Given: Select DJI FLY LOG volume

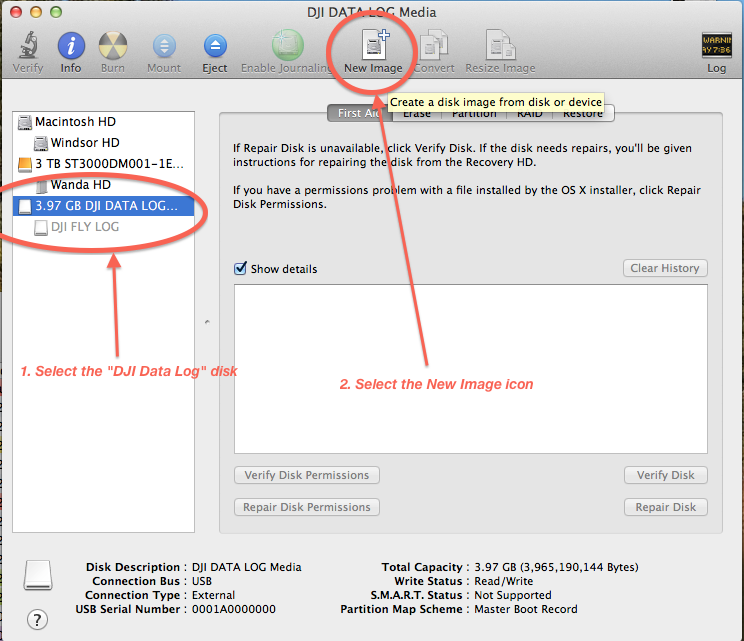Looking at the screenshot, I should (x=103, y=227).
